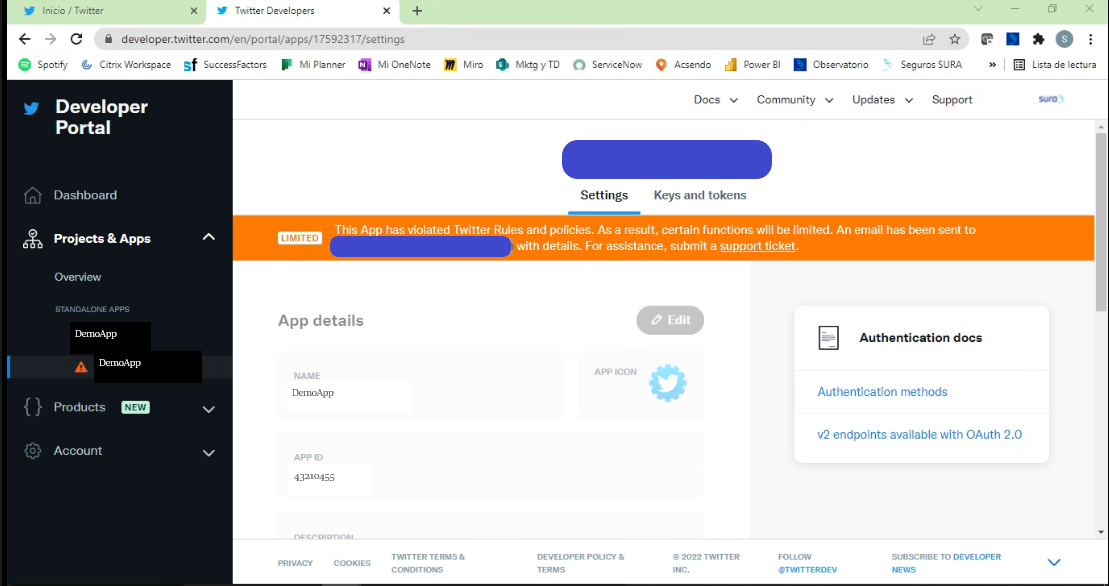Open Miro bookmark
Image resolution: width=1109 pixels, height=586 pixels.
click(x=464, y=64)
